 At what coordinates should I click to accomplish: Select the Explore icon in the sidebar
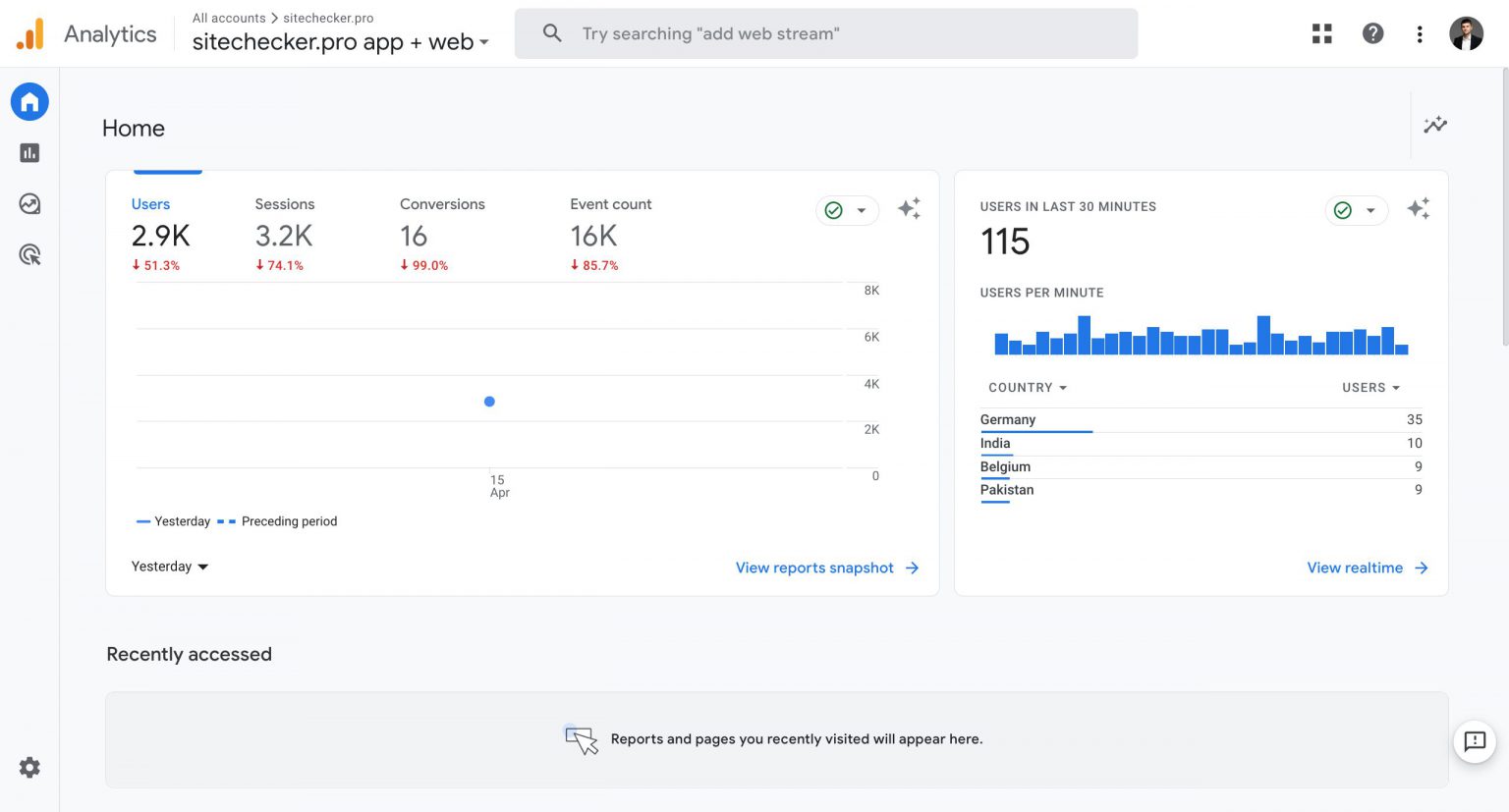coord(29,204)
